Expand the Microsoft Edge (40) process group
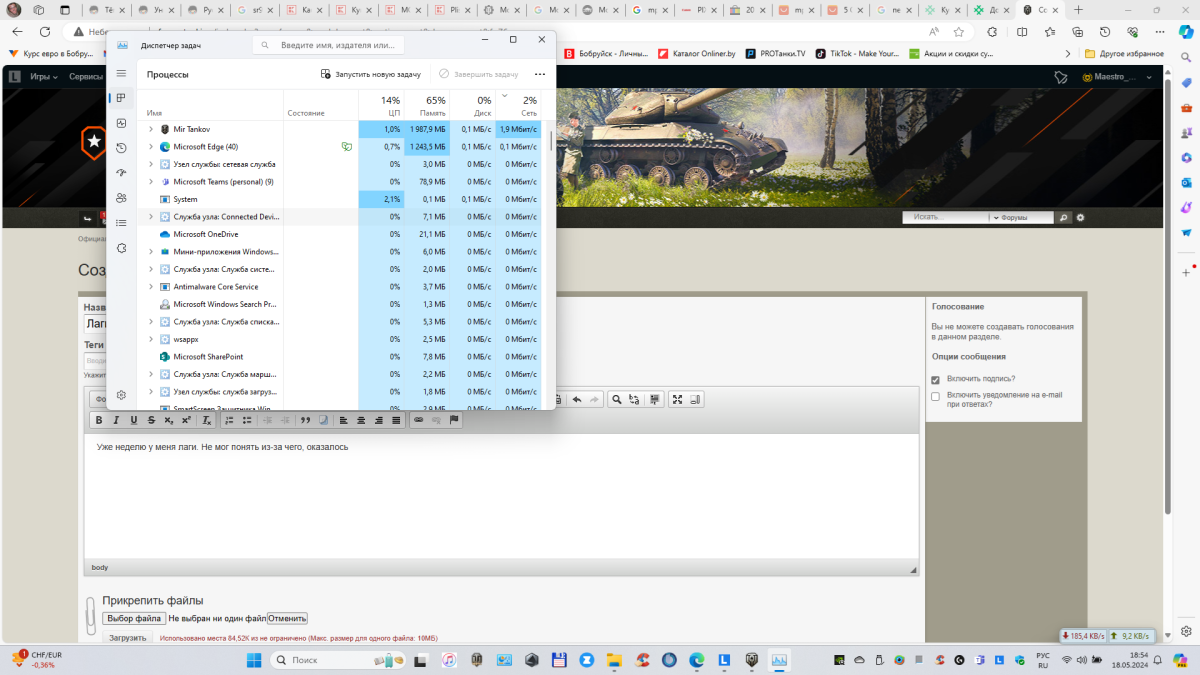 pyautogui.click(x=151, y=147)
